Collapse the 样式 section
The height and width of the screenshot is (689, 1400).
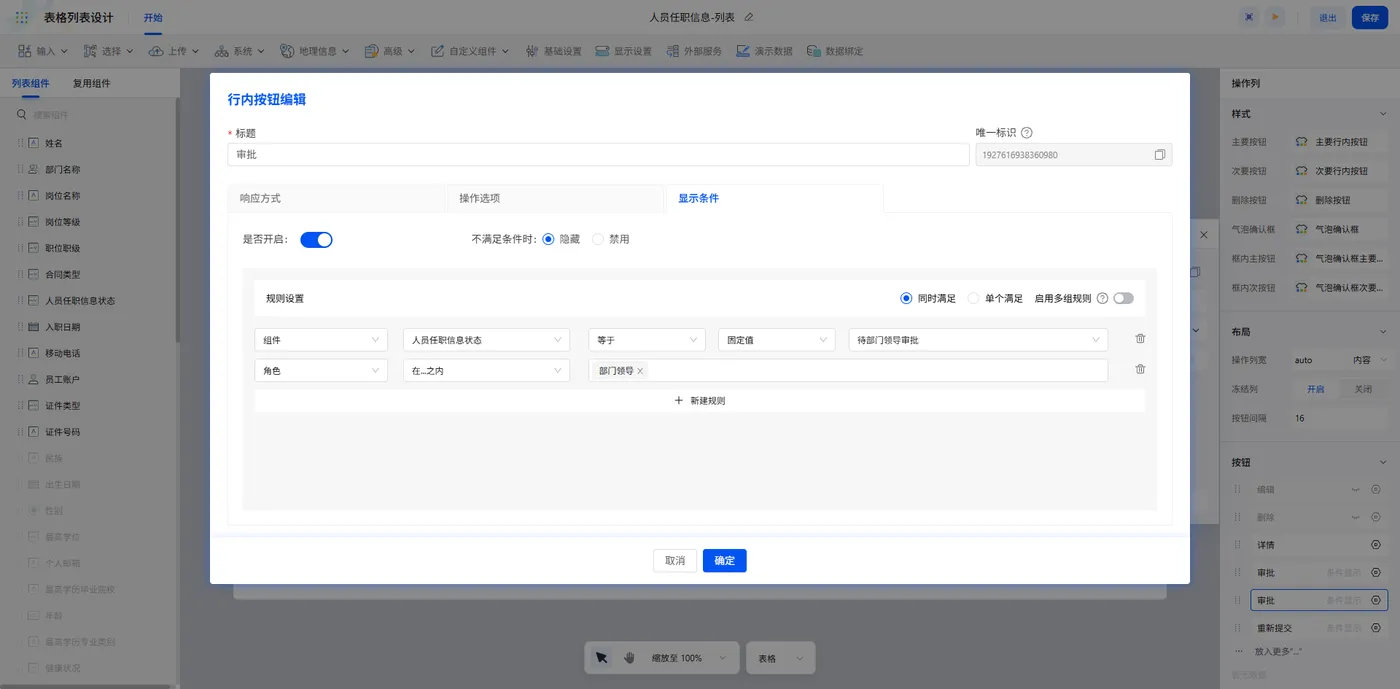pos(1383,114)
